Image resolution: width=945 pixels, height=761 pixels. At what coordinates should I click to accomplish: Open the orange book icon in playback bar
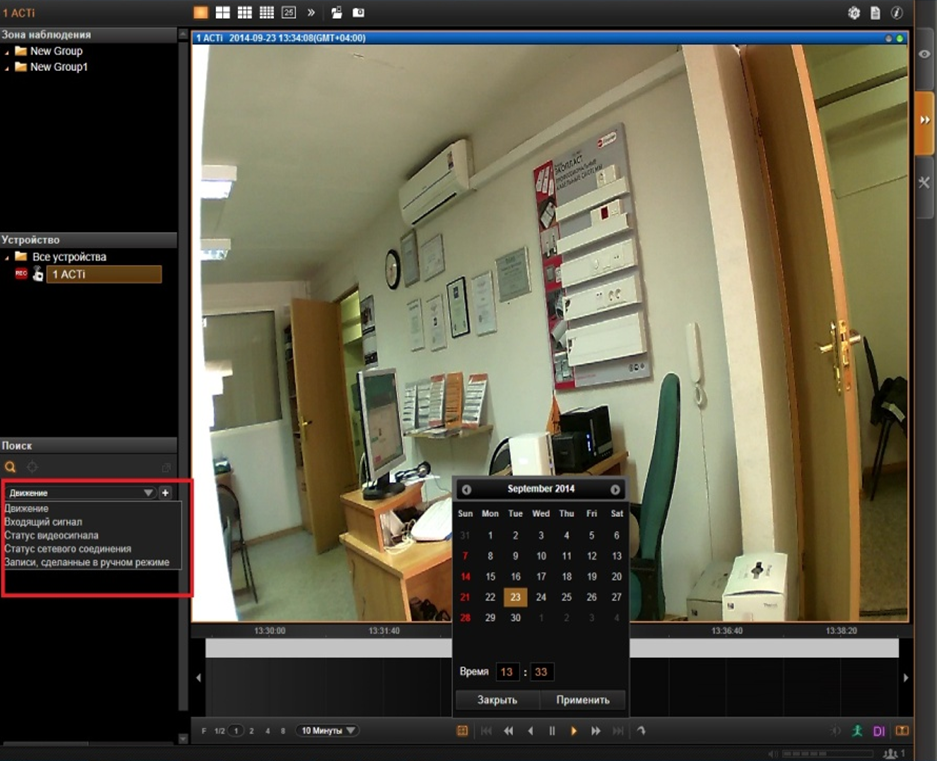point(902,731)
